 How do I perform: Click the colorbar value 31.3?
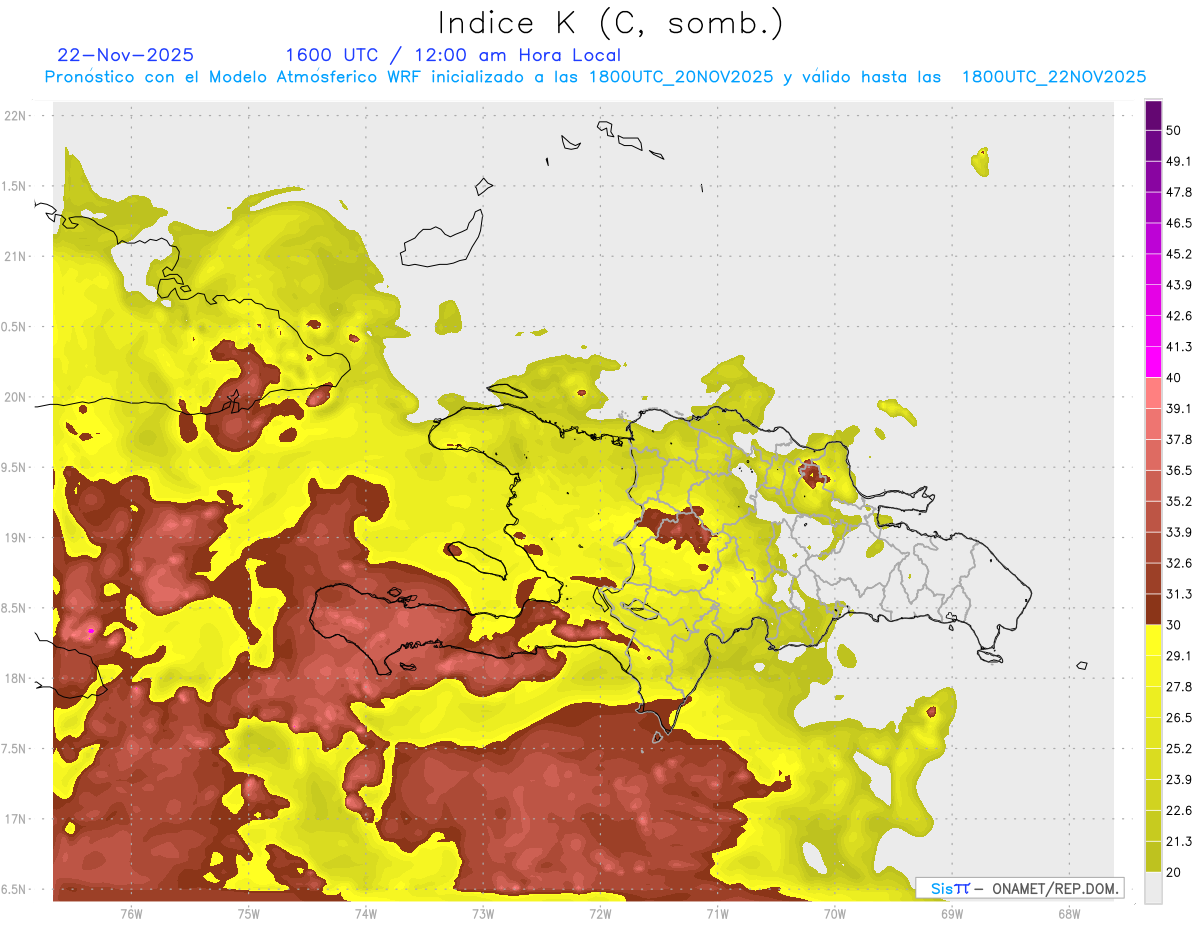click(x=1179, y=594)
